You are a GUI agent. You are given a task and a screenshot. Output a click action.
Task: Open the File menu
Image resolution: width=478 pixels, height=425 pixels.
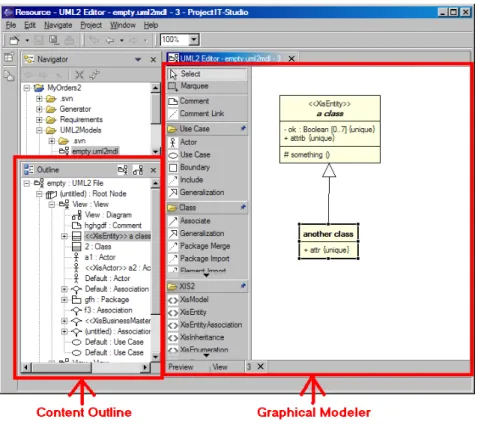coord(11,25)
